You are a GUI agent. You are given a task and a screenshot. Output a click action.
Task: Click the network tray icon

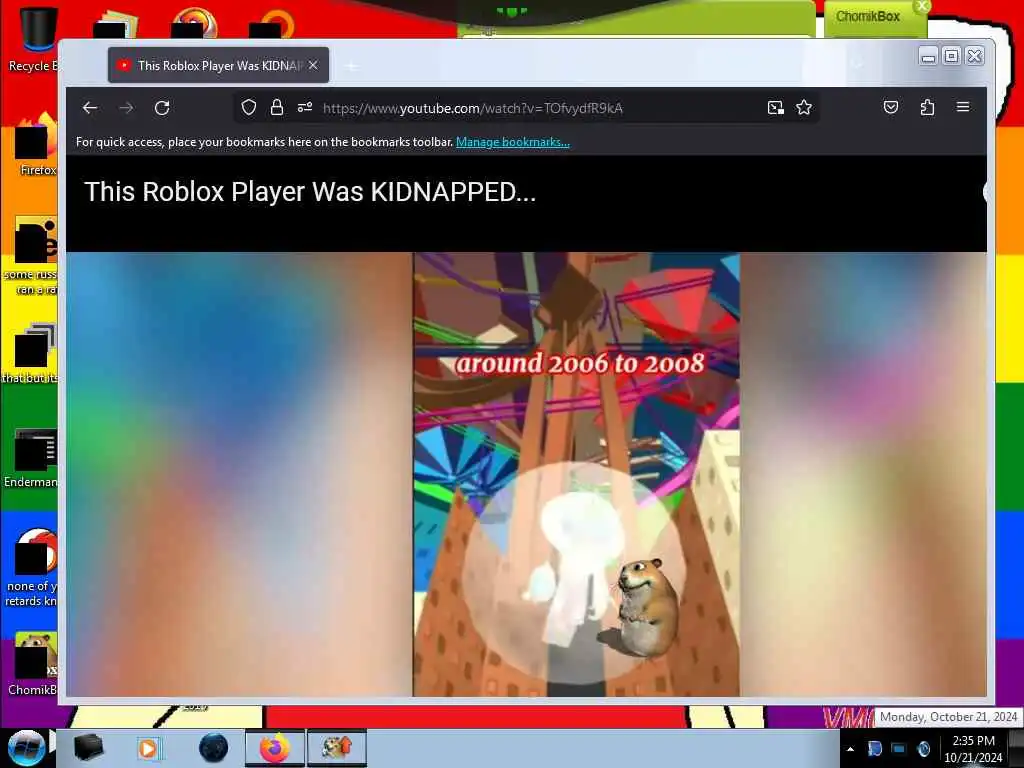pos(899,749)
